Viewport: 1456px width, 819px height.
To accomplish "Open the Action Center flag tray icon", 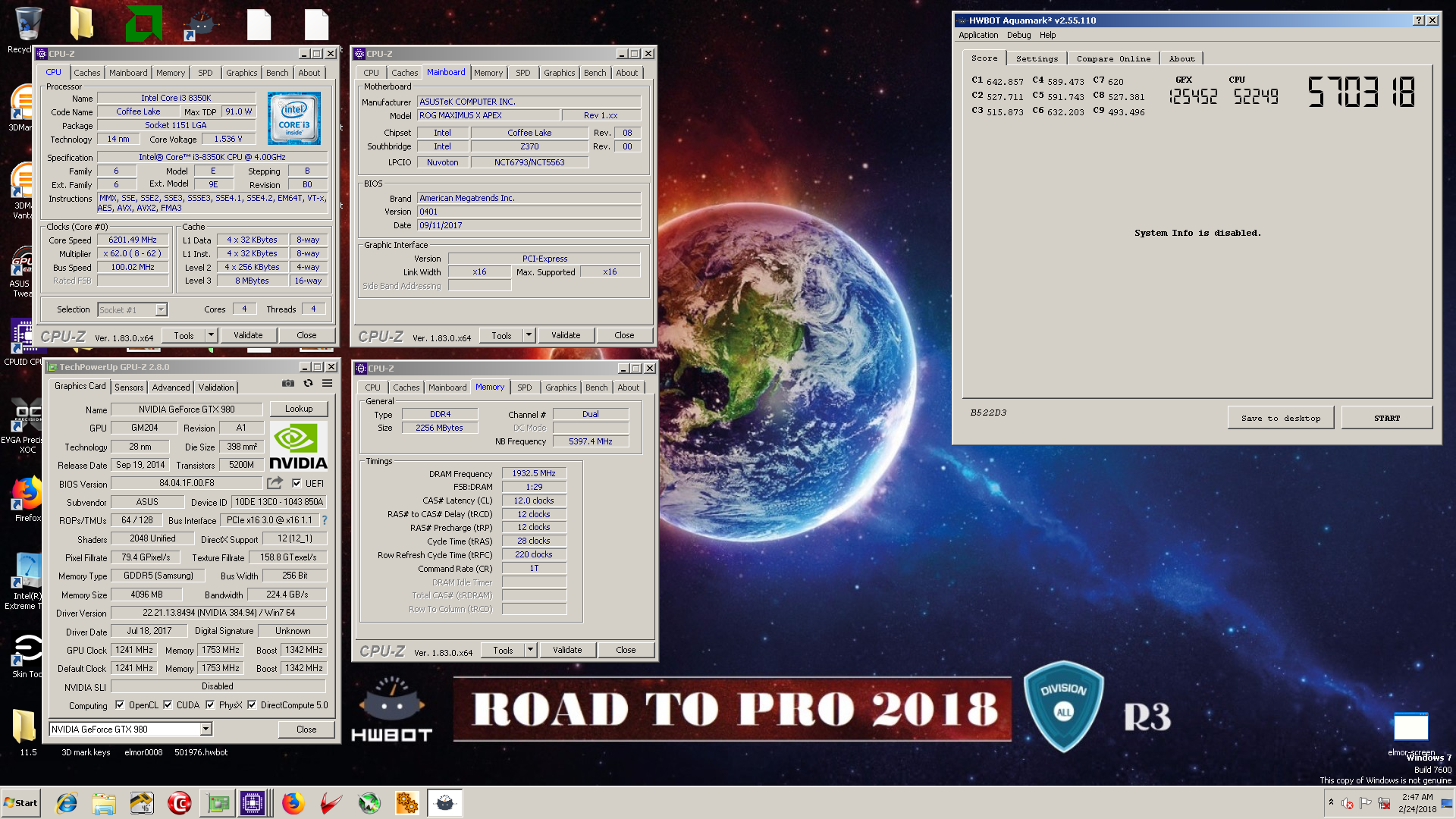I will pos(1366,803).
